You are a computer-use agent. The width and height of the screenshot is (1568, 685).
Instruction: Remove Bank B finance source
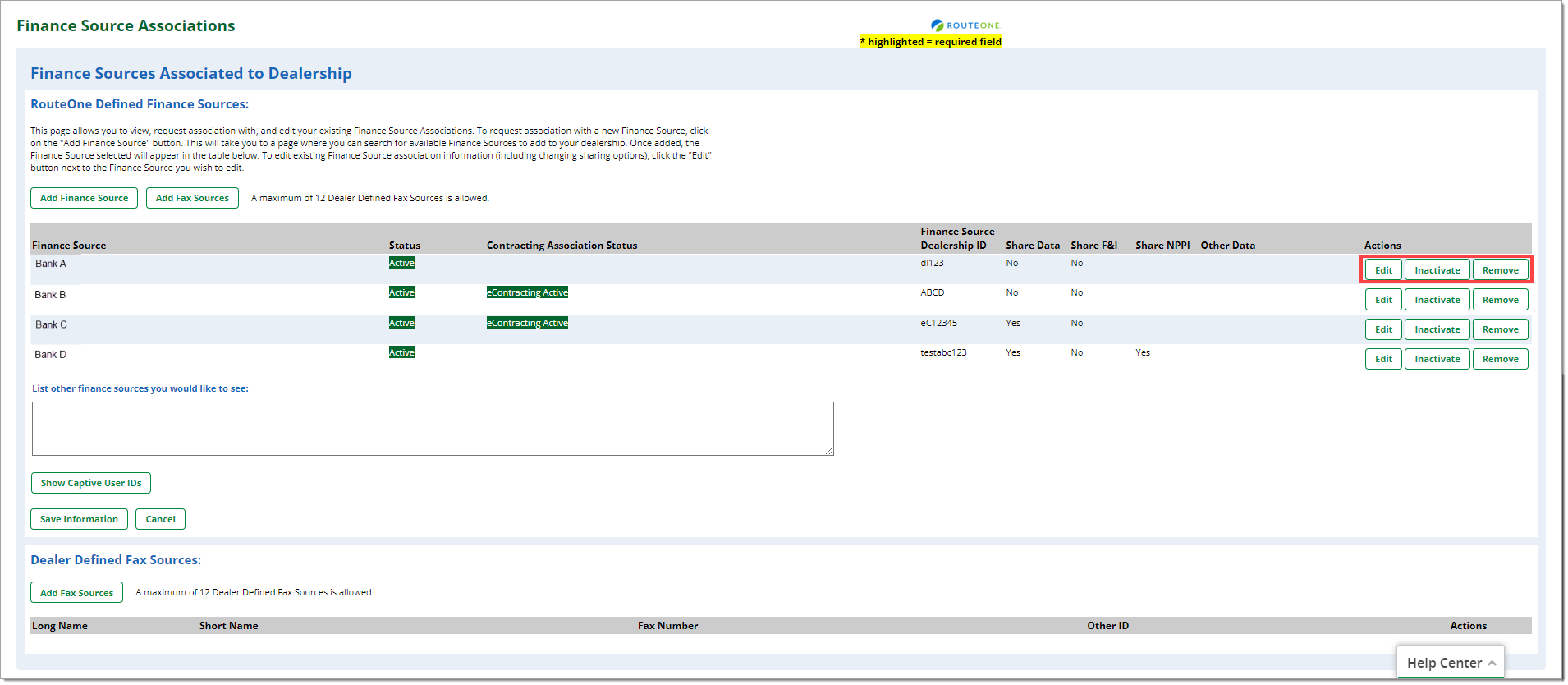[1500, 300]
